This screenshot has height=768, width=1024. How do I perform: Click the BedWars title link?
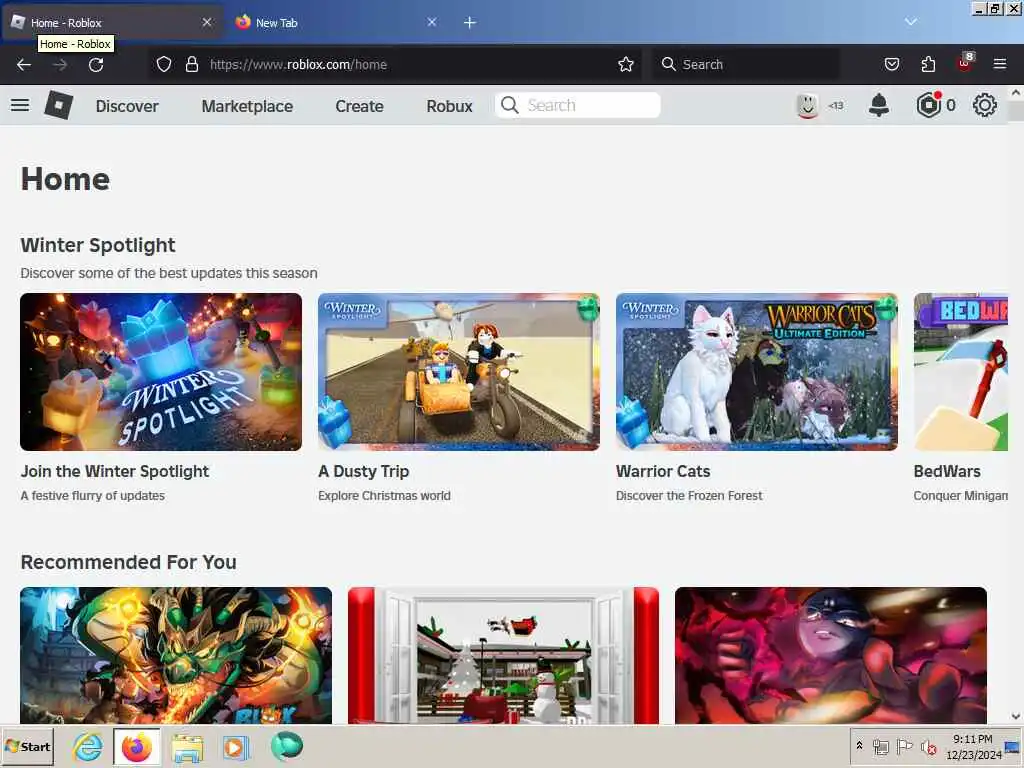click(x=947, y=471)
